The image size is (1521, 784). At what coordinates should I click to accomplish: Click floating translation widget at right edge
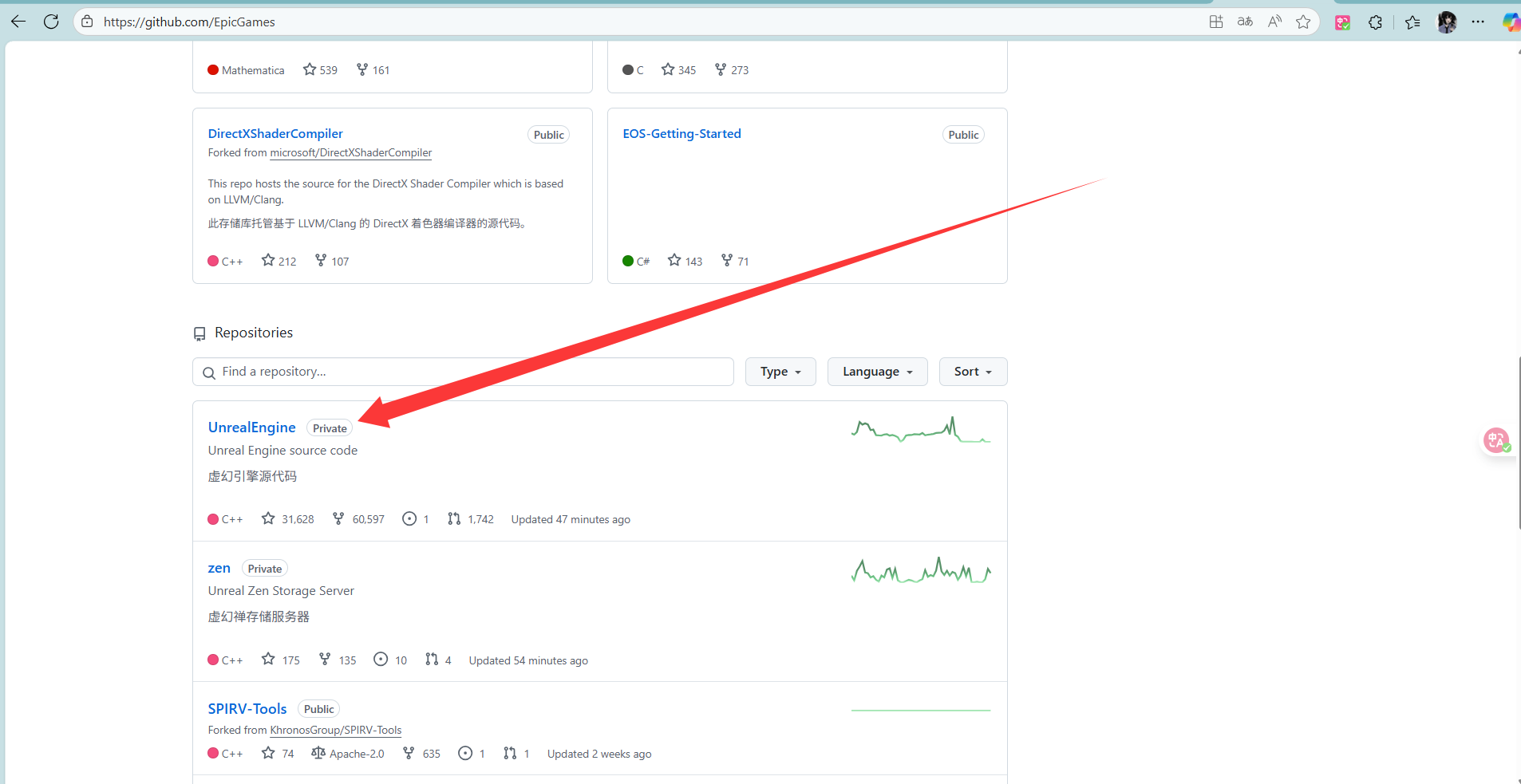(1496, 440)
